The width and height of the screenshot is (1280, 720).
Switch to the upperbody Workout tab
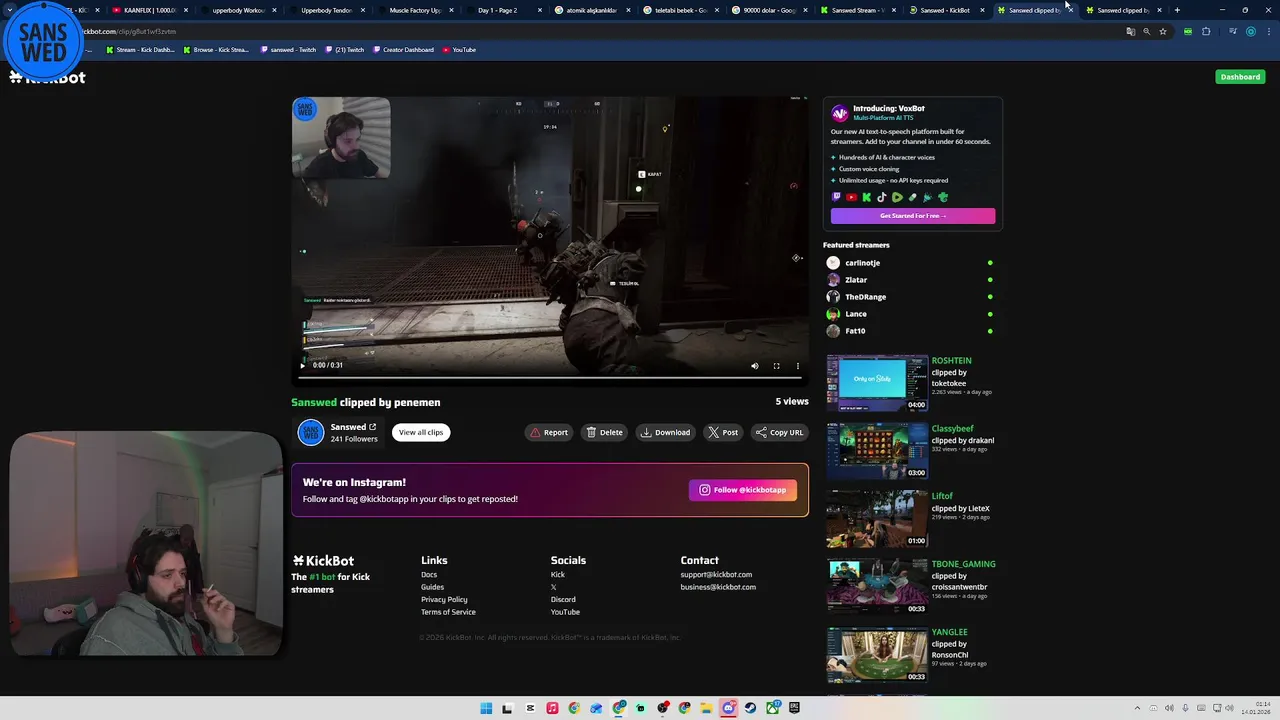237,10
